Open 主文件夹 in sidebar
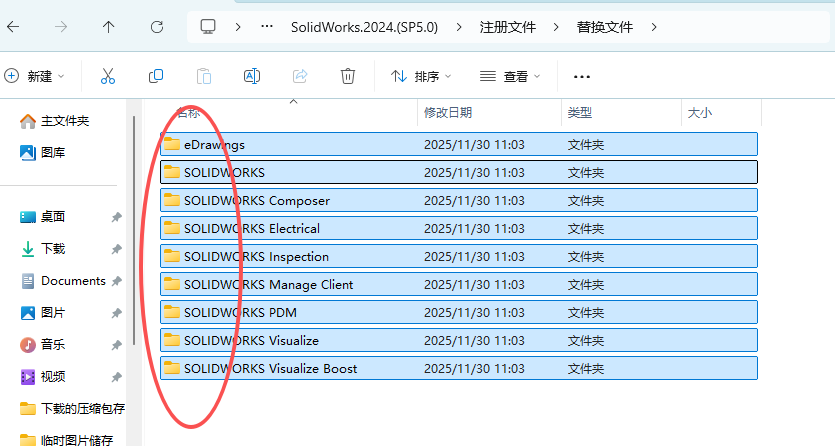The image size is (835, 446). coord(54,121)
